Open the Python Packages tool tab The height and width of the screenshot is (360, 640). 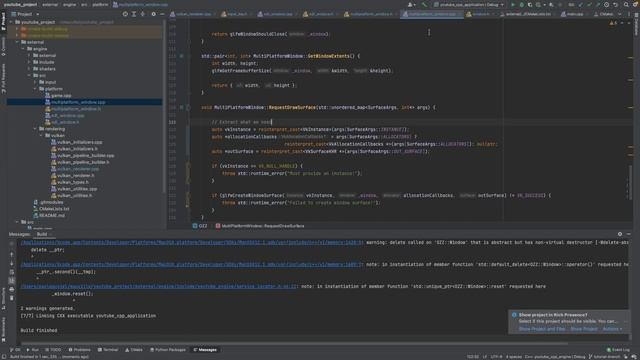pyautogui.click(x=168, y=350)
